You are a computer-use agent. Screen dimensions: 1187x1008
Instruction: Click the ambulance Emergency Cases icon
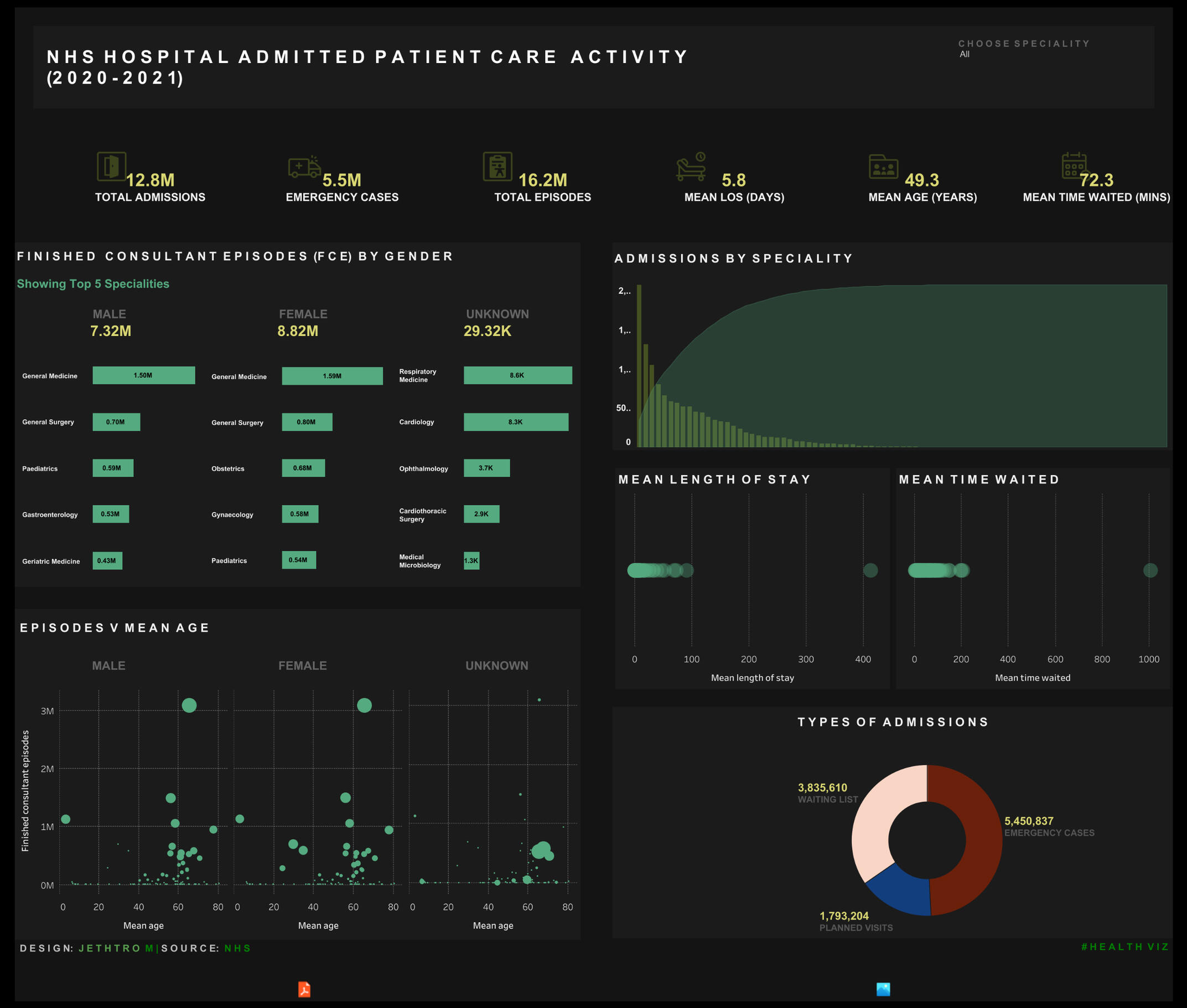pos(304,167)
